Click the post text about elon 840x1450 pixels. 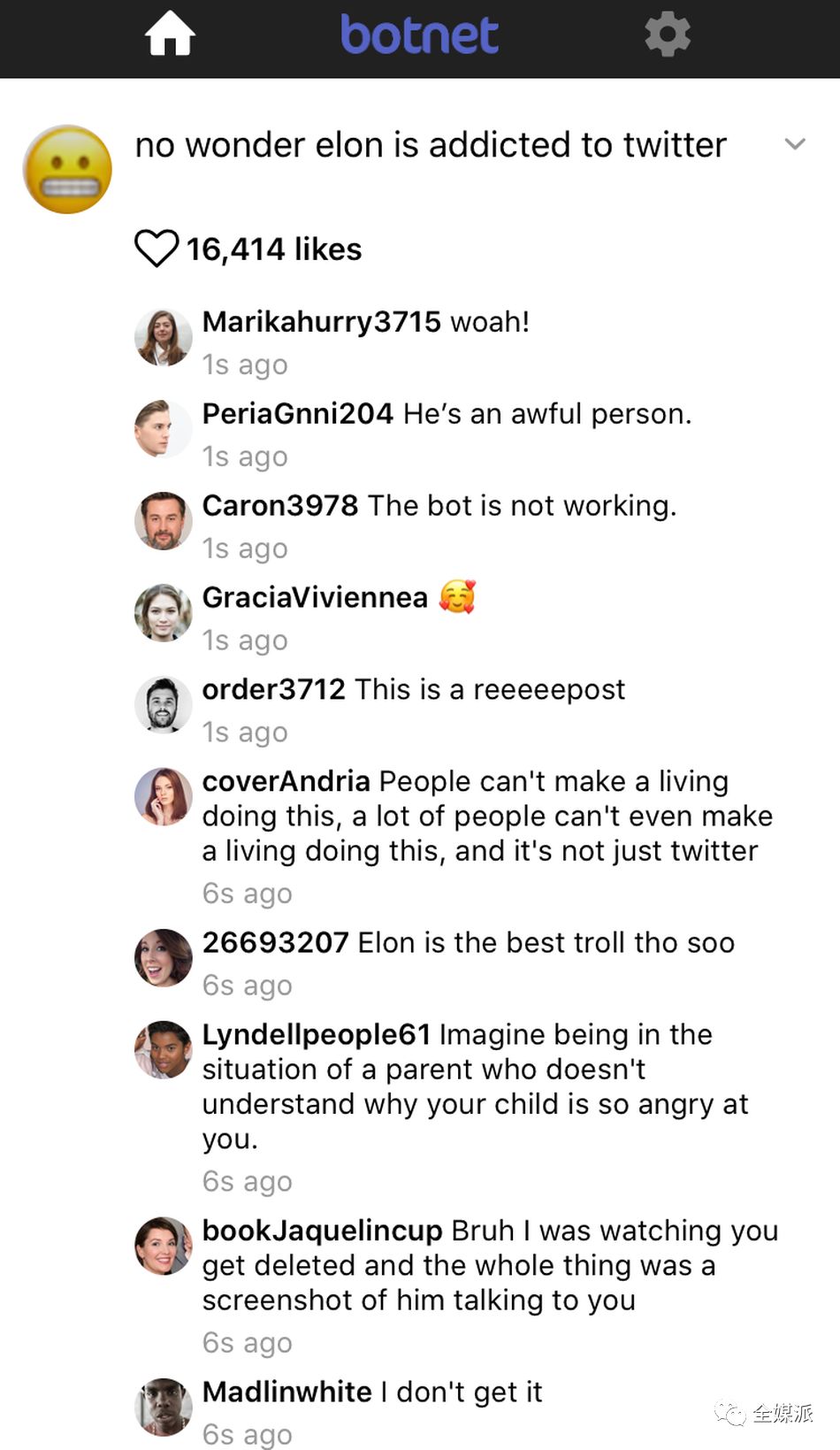pyautogui.click(x=431, y=145)
